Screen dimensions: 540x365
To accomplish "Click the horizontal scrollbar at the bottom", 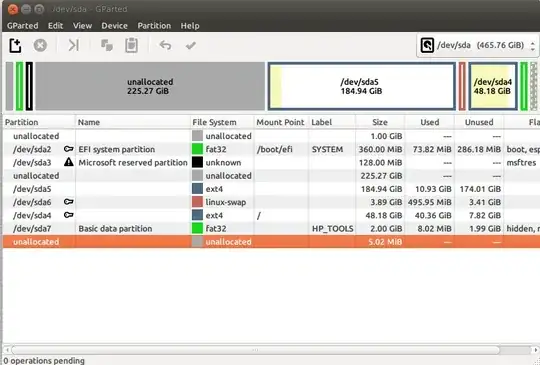I will pos(255,350).
